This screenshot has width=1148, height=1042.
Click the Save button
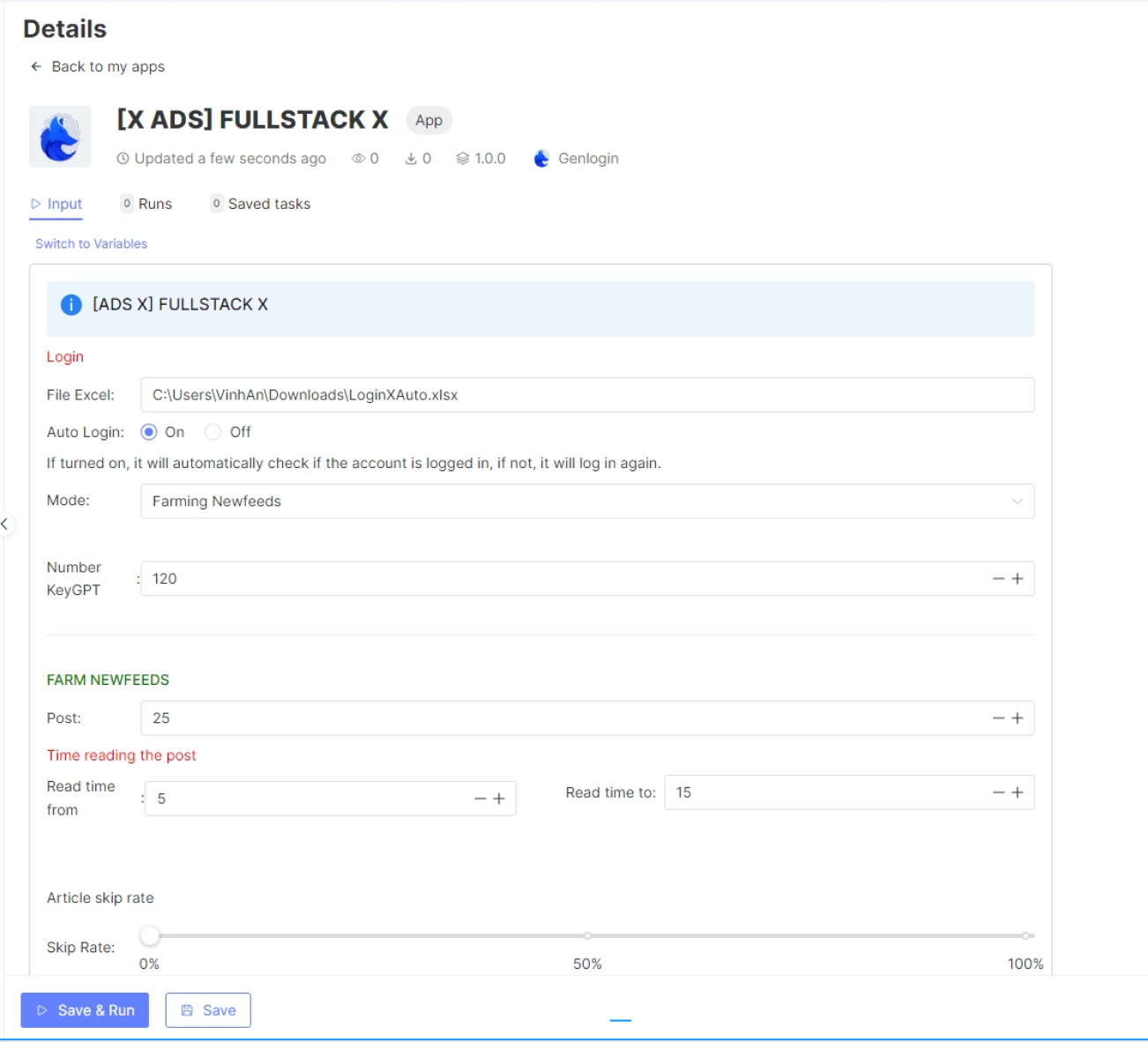pos(208,1010)
